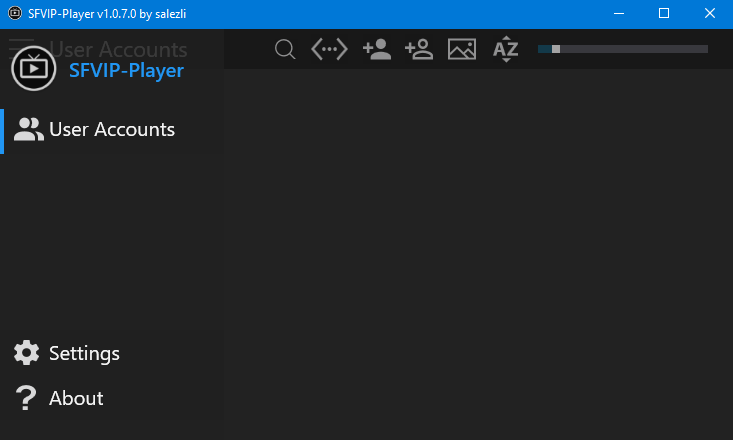The image size is (733, 440).
Task: Minimize the SFVIP-Player window
Action: pos(619,14)
